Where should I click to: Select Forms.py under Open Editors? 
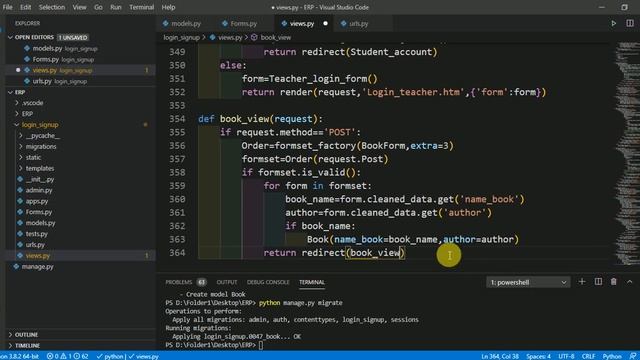point(46,59)
